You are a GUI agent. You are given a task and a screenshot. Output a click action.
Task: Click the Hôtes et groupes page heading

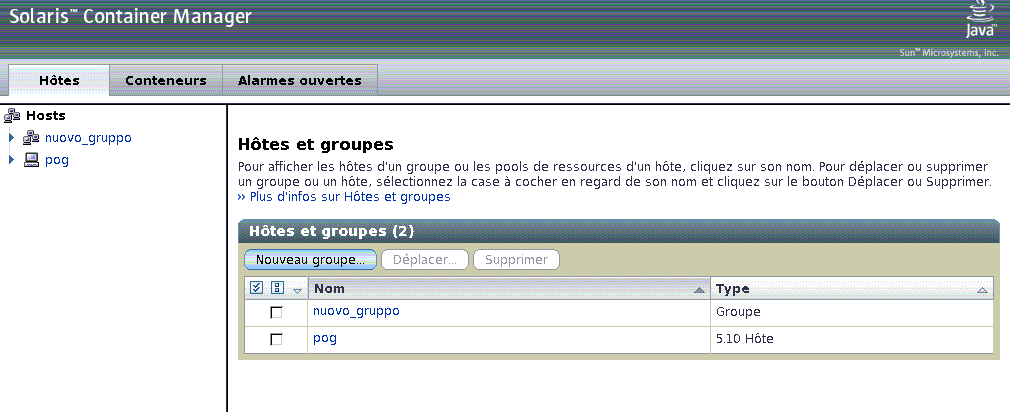point(316,144)
